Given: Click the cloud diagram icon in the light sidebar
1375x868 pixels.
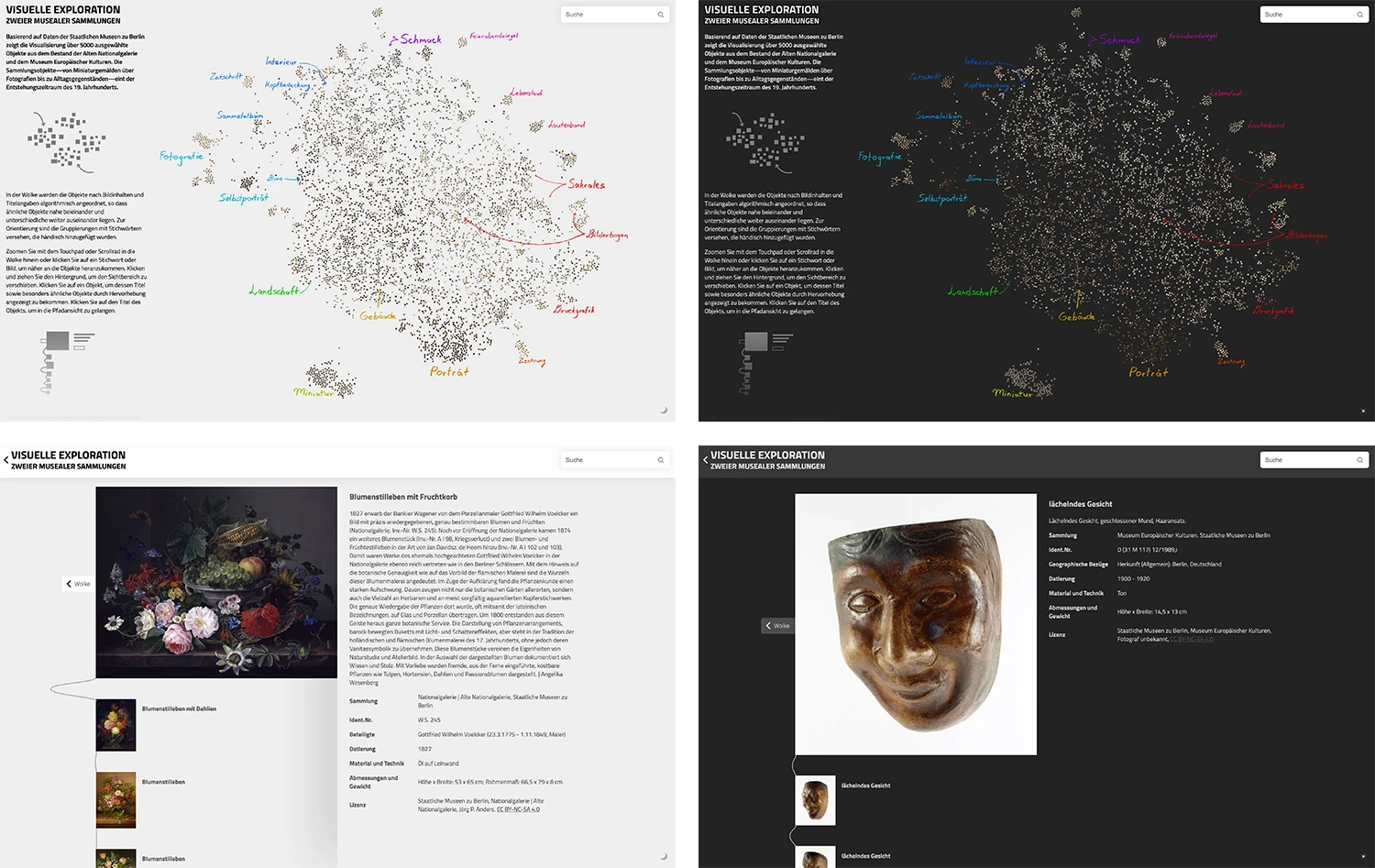Looking at the screenshot, I should [x=66, y=141].
